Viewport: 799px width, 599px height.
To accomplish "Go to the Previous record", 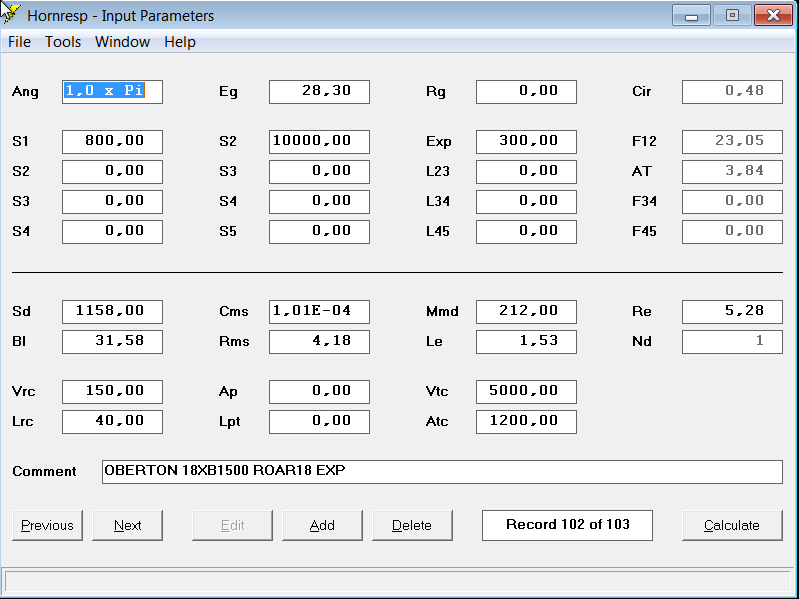I will (47, 525).
